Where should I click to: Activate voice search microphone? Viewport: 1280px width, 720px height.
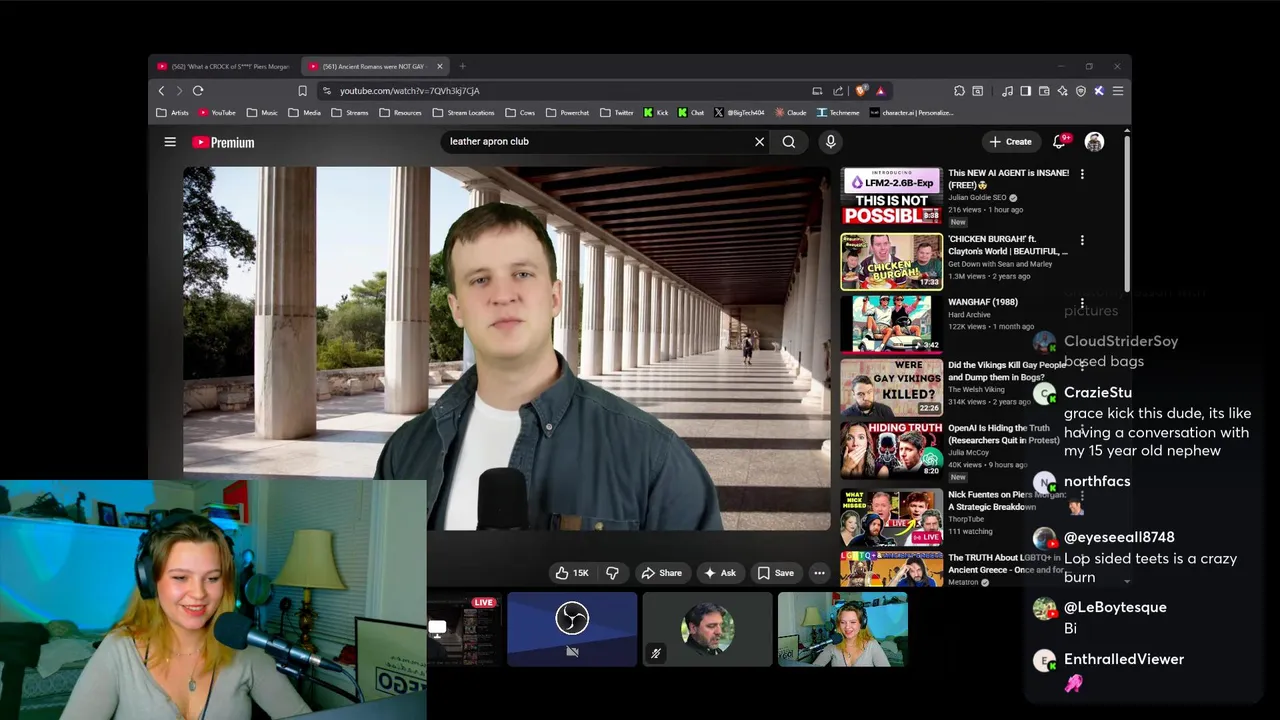tap(830, 142)
